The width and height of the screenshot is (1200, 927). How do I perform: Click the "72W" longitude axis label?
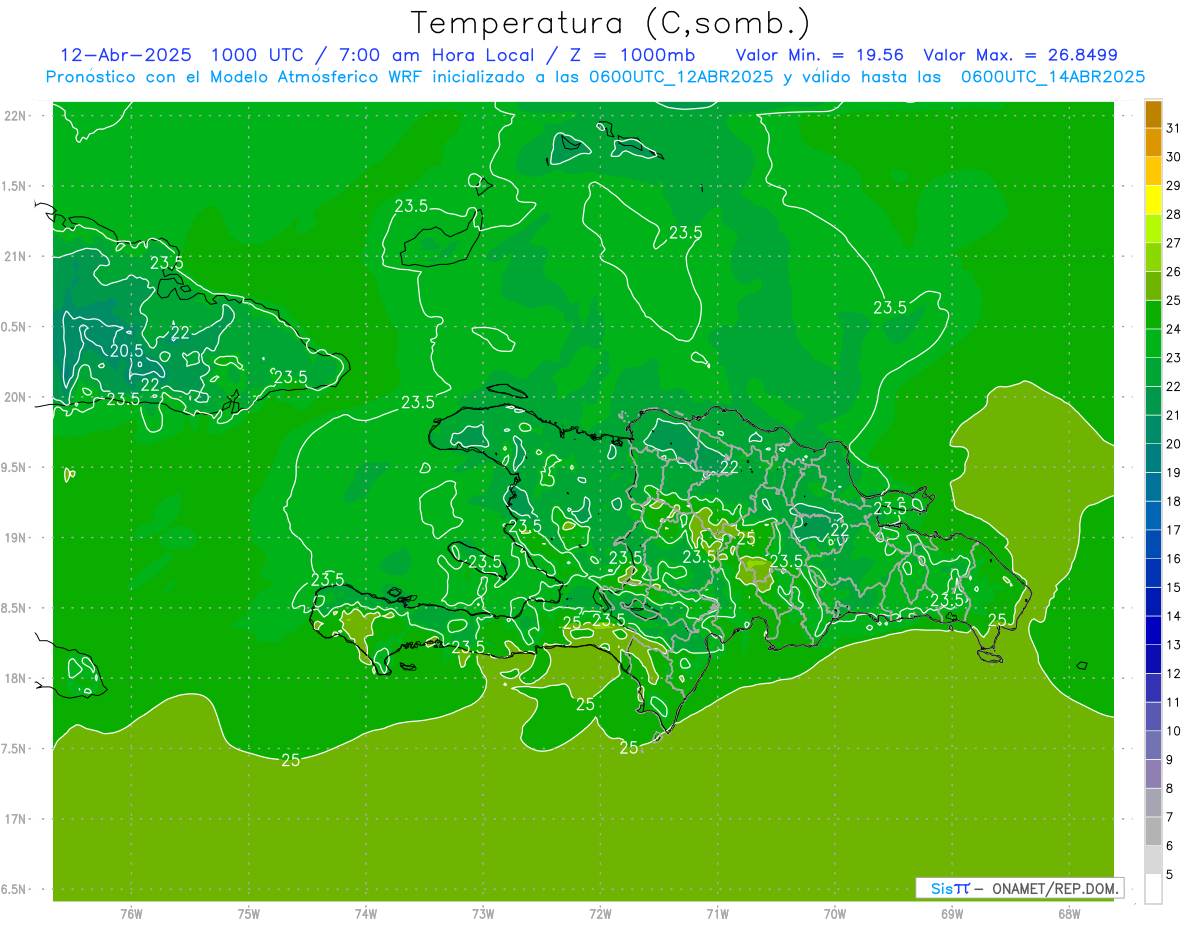pos(600,914)
